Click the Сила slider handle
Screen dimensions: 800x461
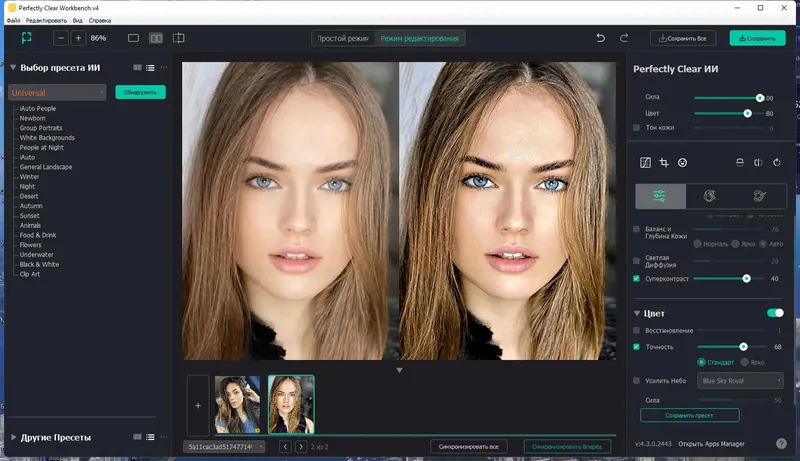760,97
